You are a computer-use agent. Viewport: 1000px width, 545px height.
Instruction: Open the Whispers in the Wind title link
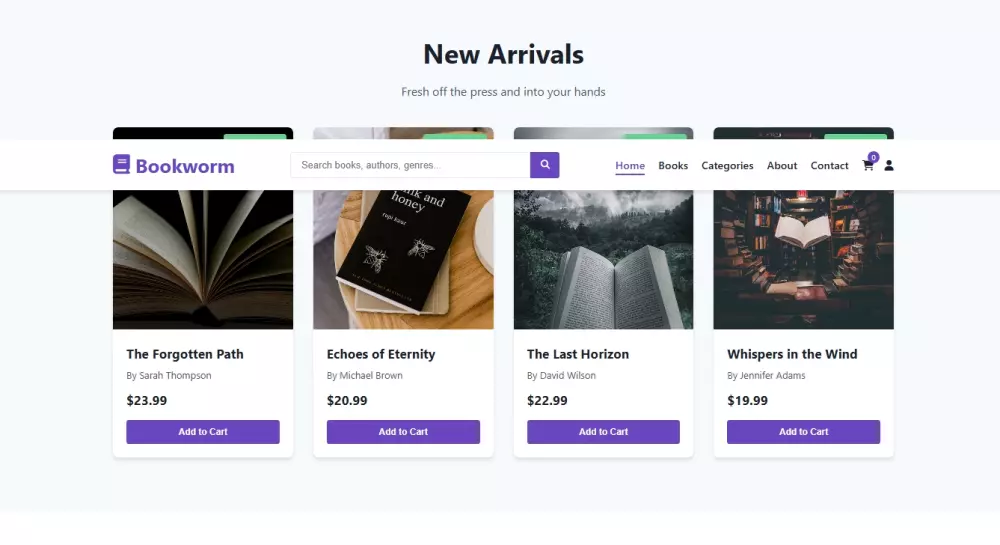click(792, 354)
